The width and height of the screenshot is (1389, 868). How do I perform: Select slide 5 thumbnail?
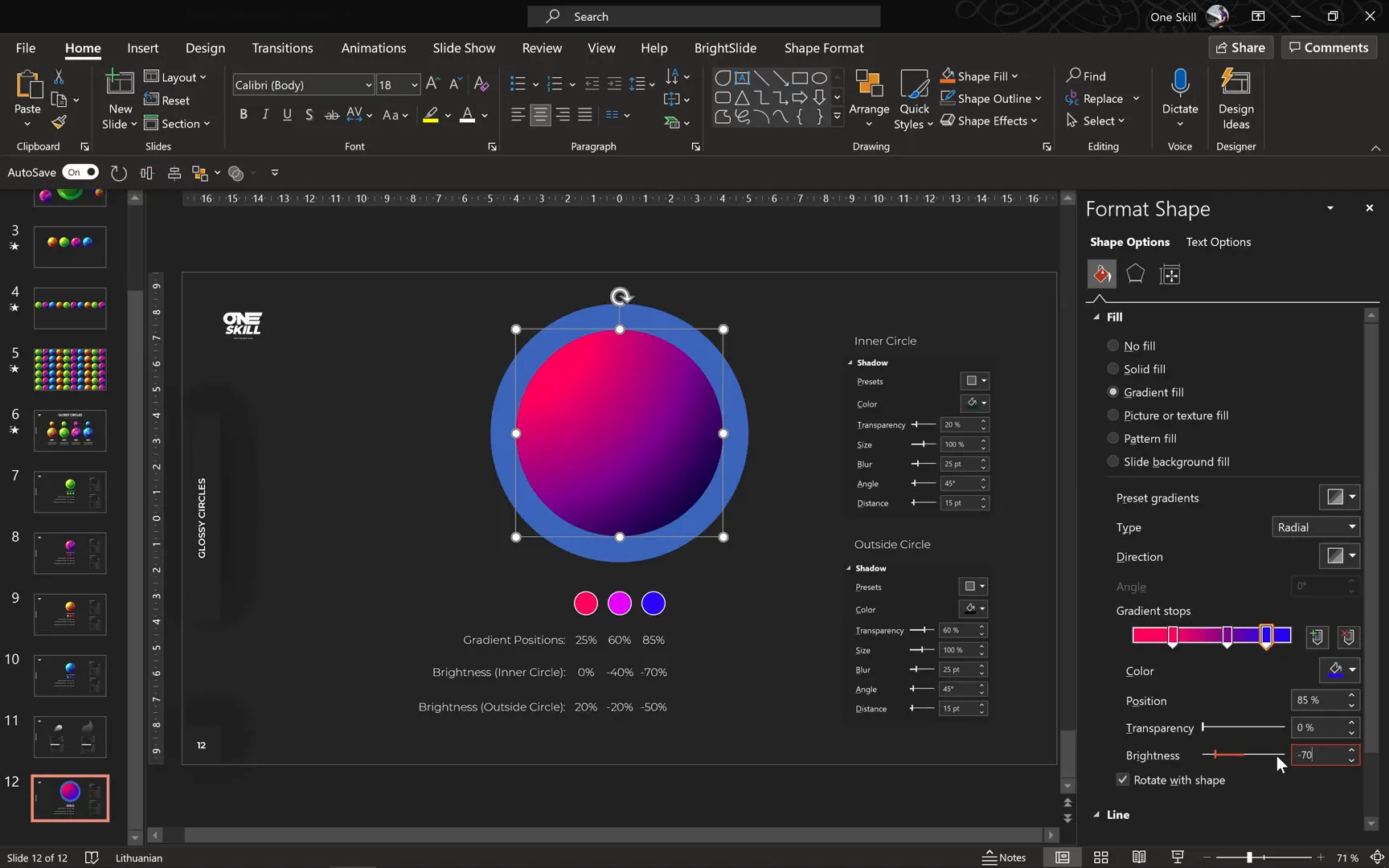pos(69,370)
